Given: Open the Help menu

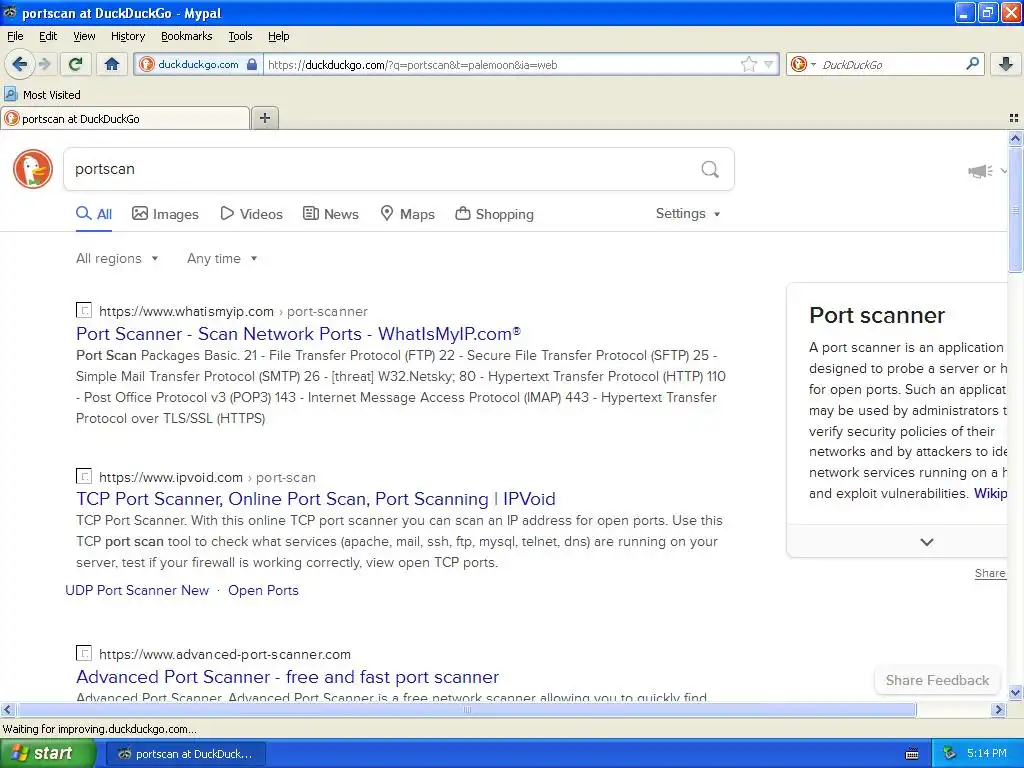Looking at the screenshot, I should tap(278, 36).
